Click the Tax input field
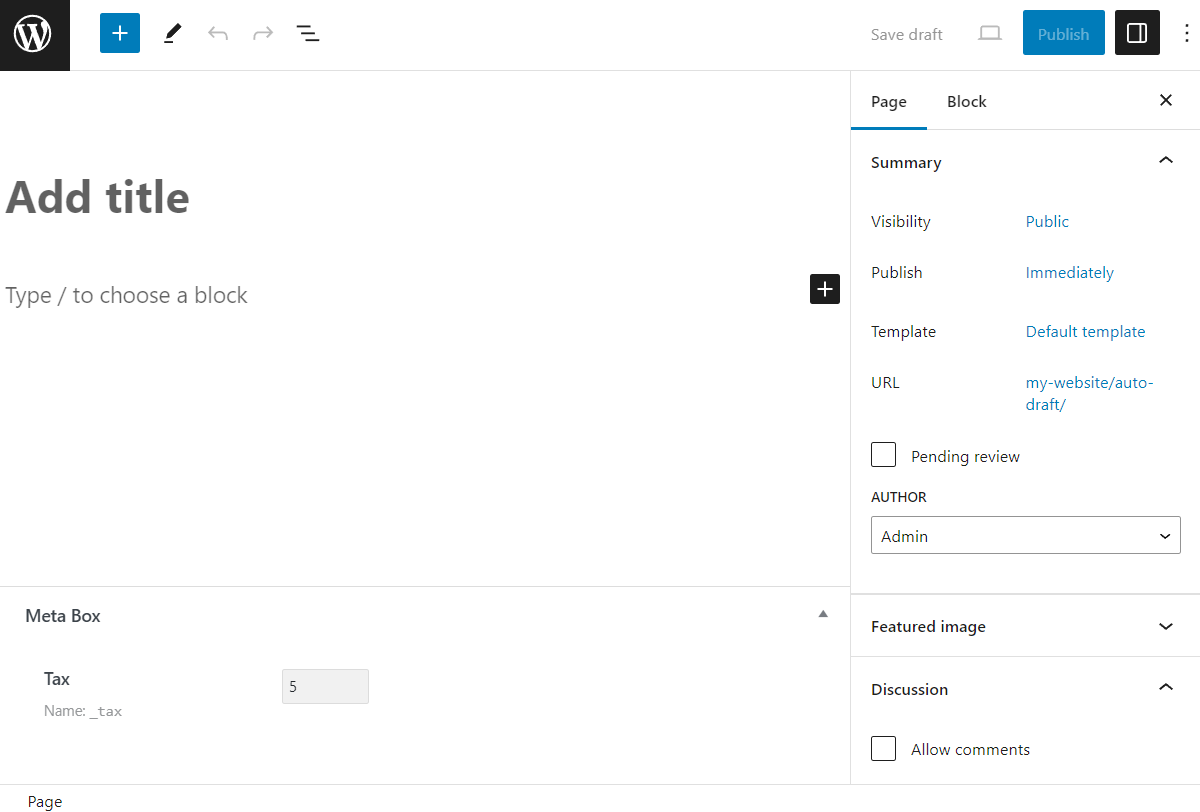This screenshot has width=1200, height=812. (x=325, y=686)
